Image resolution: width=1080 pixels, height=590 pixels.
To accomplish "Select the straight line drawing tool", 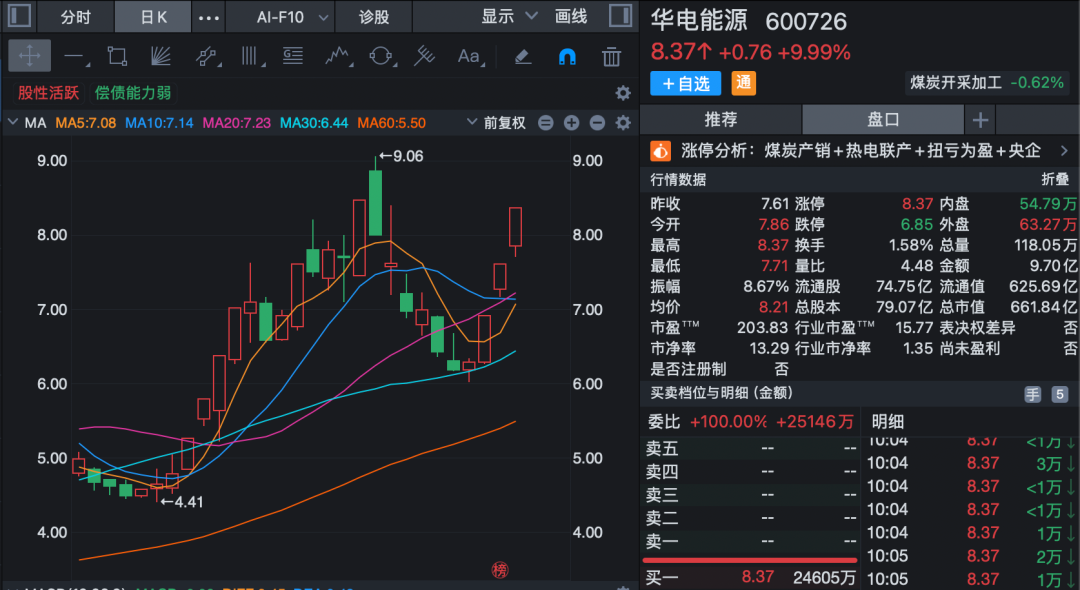I will coord(75,56).
